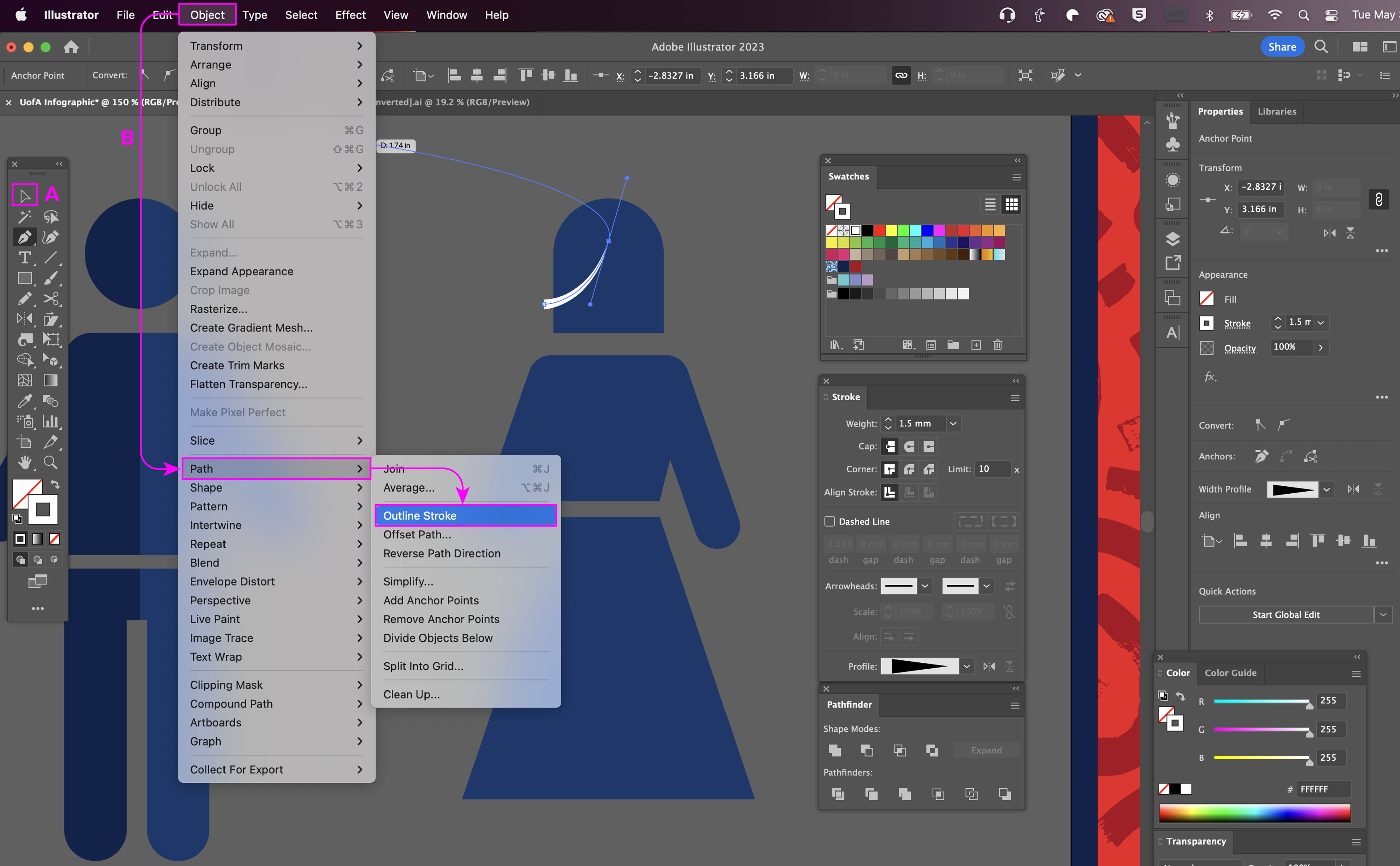
Task: Select the Hand tool
Action: [x=24, y=462]
